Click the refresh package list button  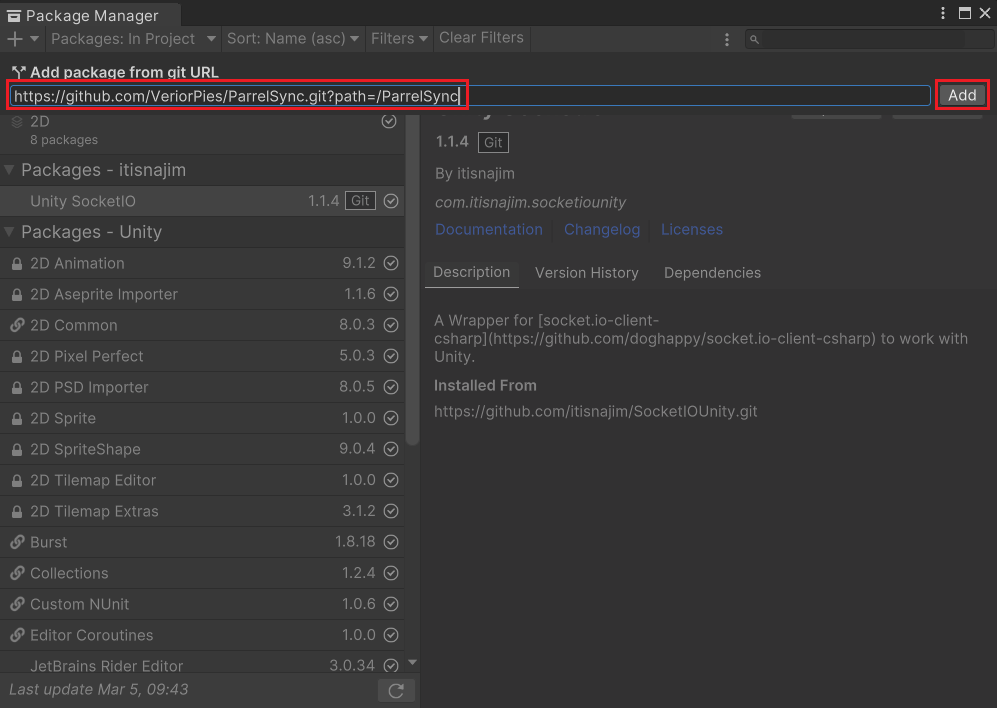point(396,691)
